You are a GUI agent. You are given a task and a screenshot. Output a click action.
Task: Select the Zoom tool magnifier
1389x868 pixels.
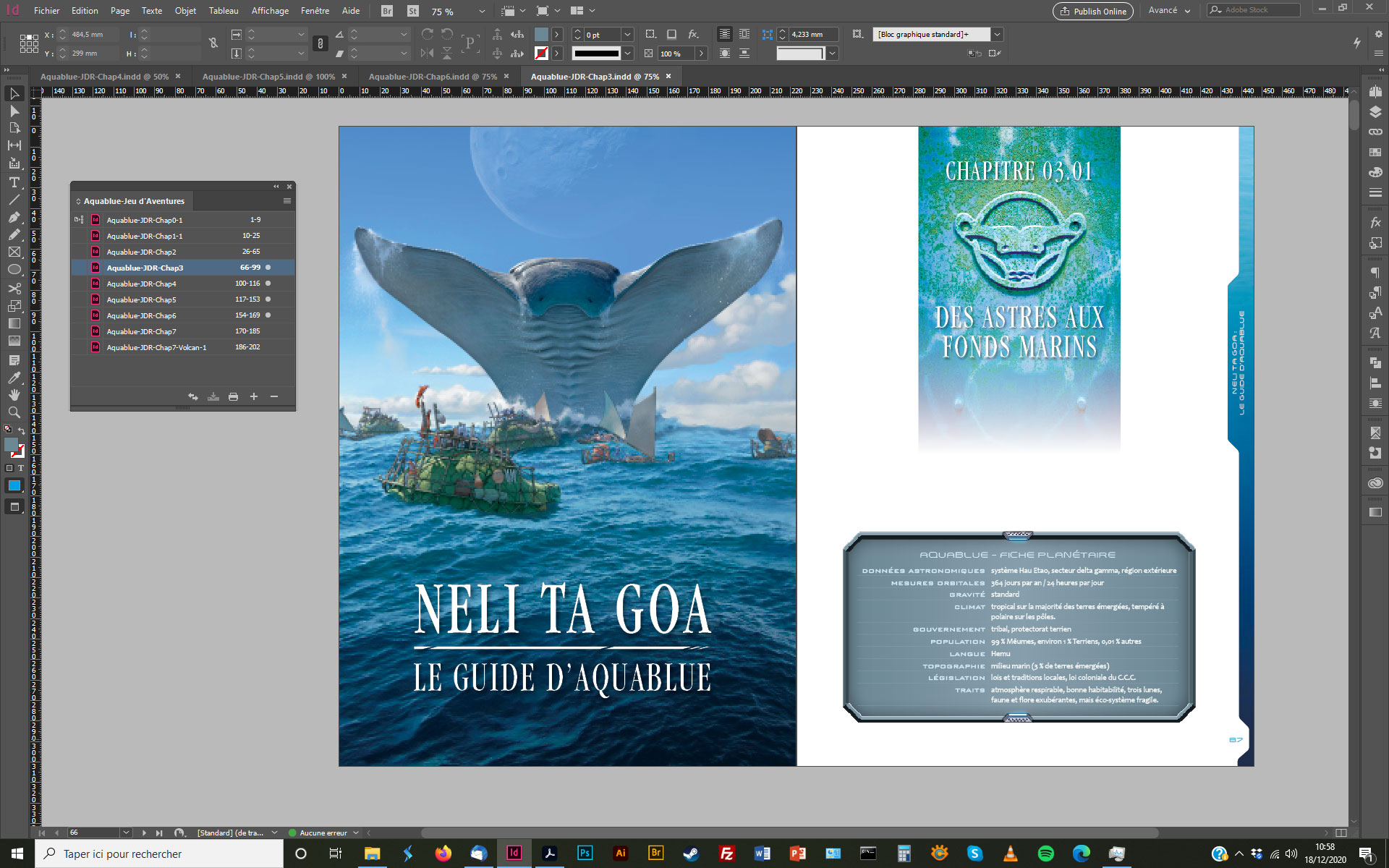coord(14,412)
